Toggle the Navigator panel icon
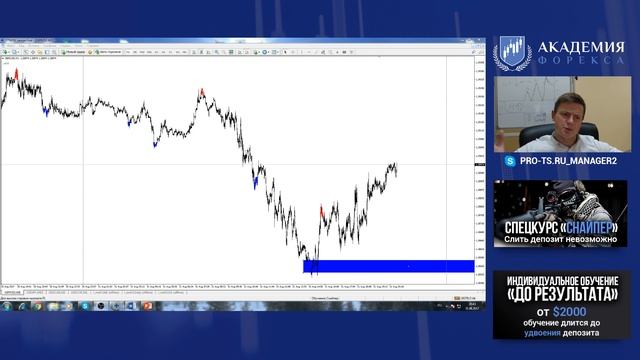This screenshot has width=640, height=360. pyautogui.click(x=40, y=52)
